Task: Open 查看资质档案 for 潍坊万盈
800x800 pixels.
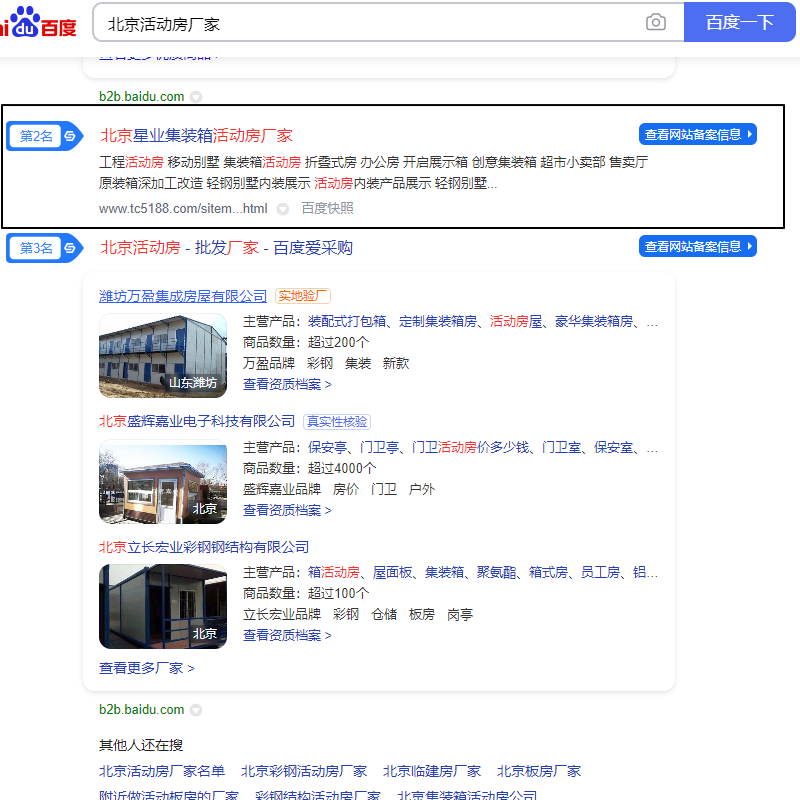Action: (x=287, y=384)
